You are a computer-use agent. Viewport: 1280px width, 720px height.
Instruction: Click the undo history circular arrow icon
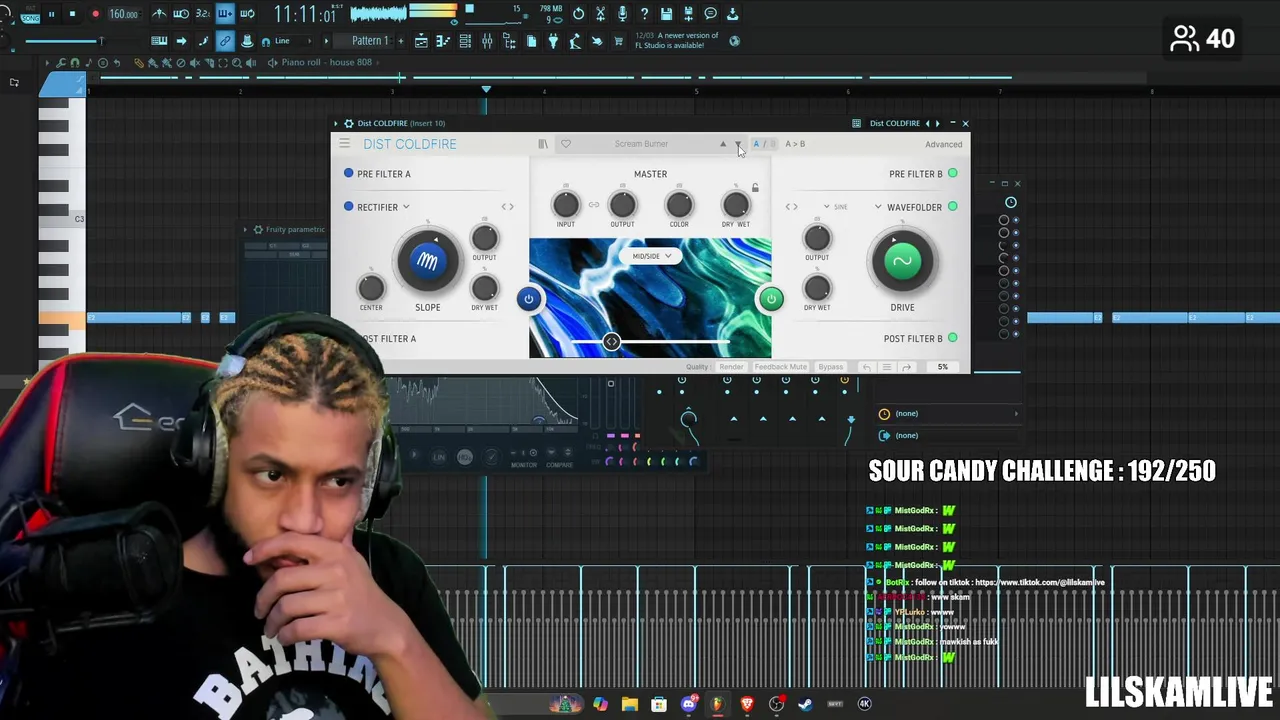tap(578, 14)
